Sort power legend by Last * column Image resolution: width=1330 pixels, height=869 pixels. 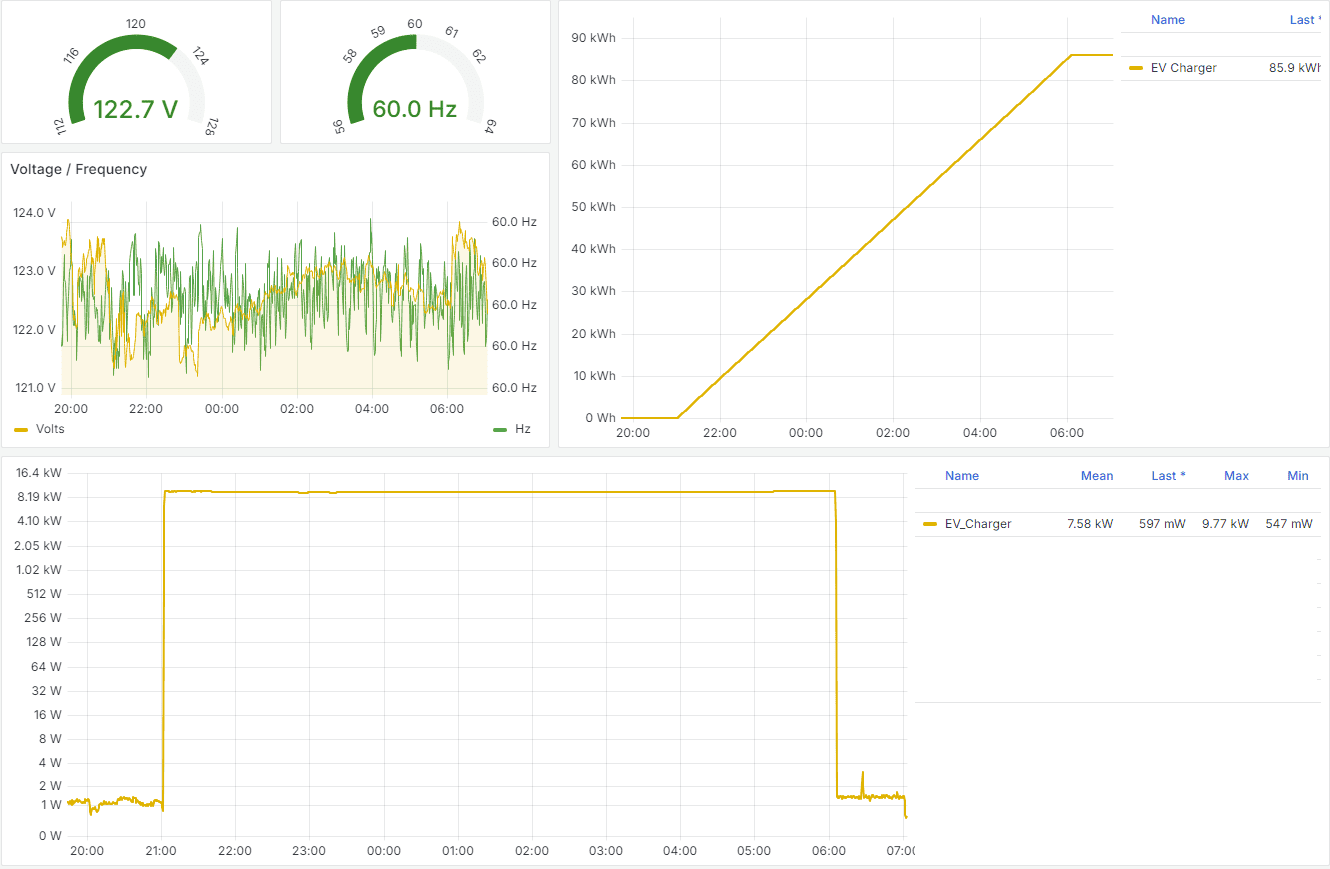pyautogui.click(x=1168, y=476)
